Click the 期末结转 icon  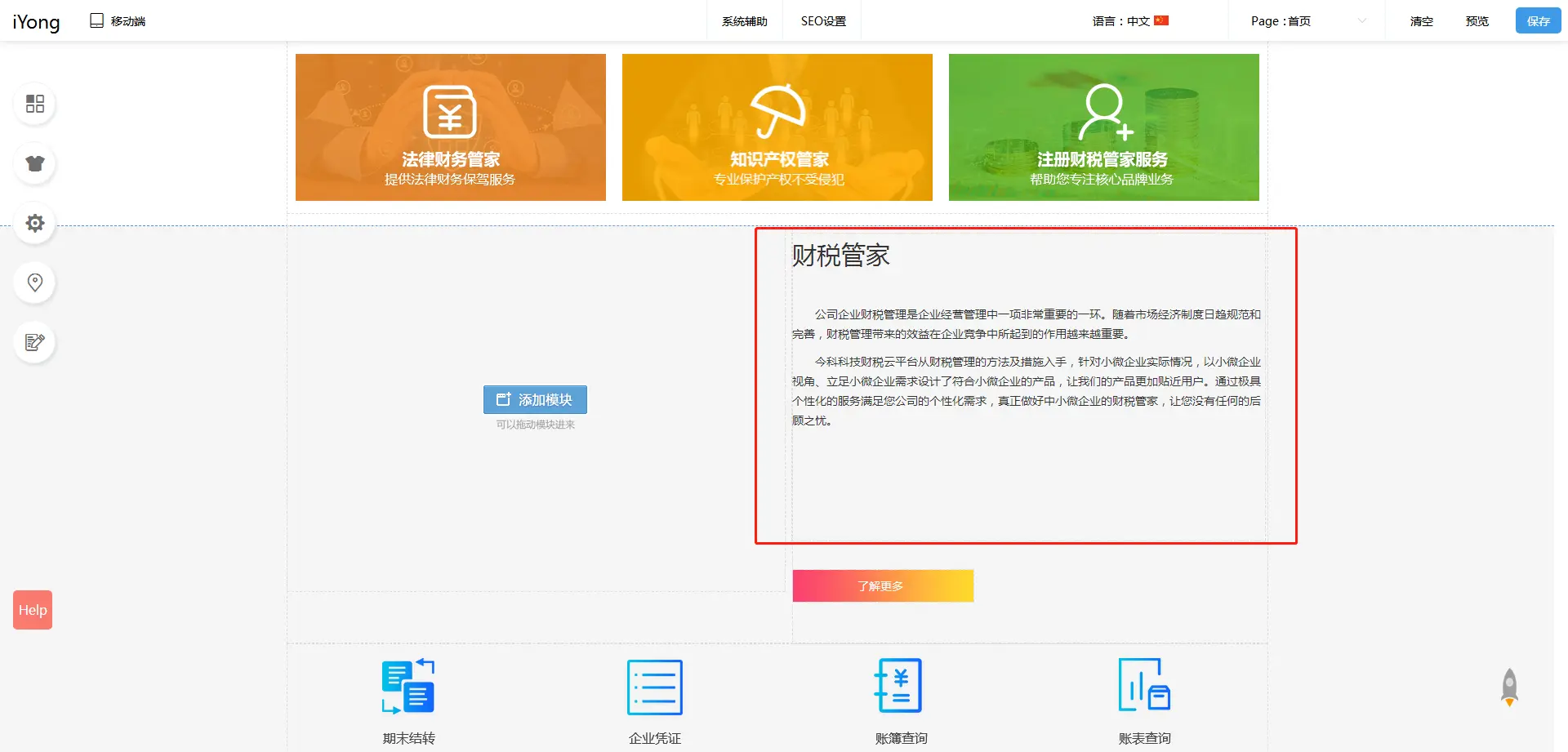[408, 687]
